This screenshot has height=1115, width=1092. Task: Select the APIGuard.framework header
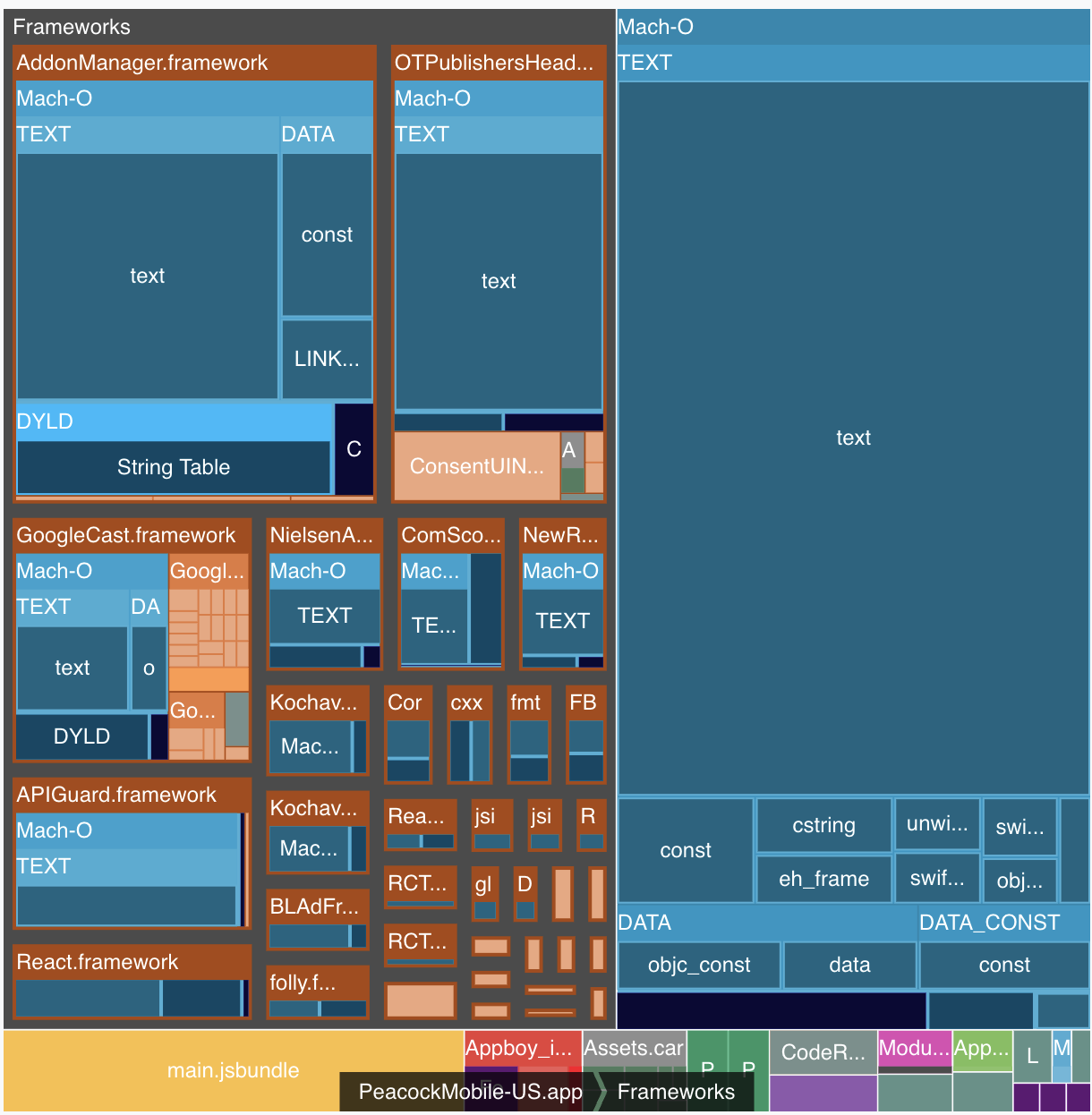[x=116, y=795]
